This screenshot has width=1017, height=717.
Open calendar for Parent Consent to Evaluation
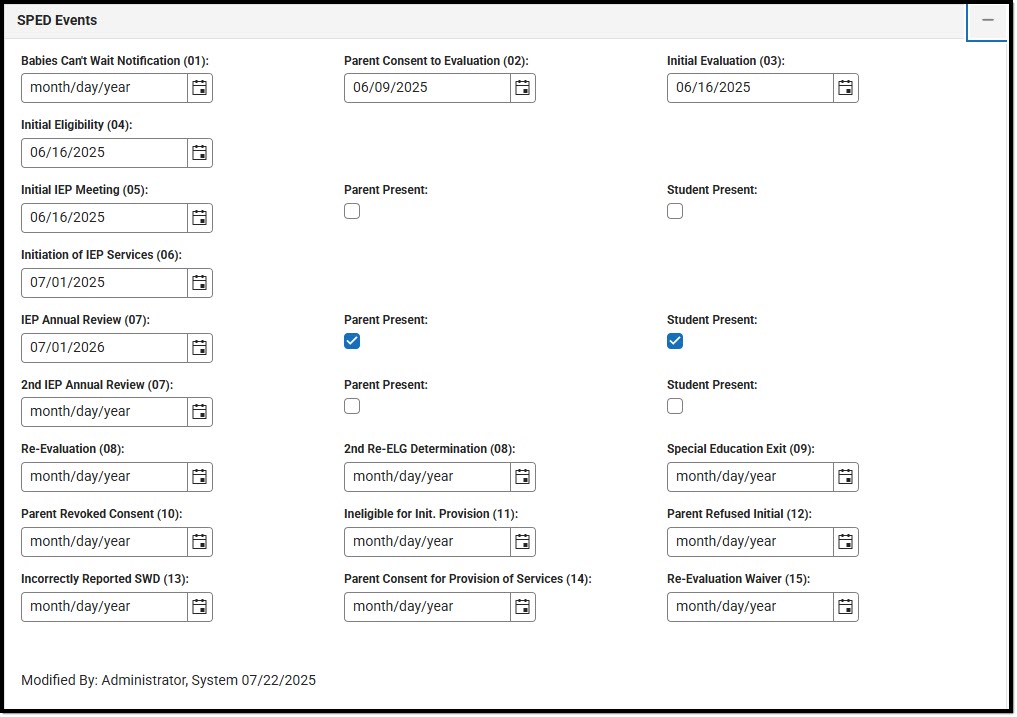click(523, 88)
